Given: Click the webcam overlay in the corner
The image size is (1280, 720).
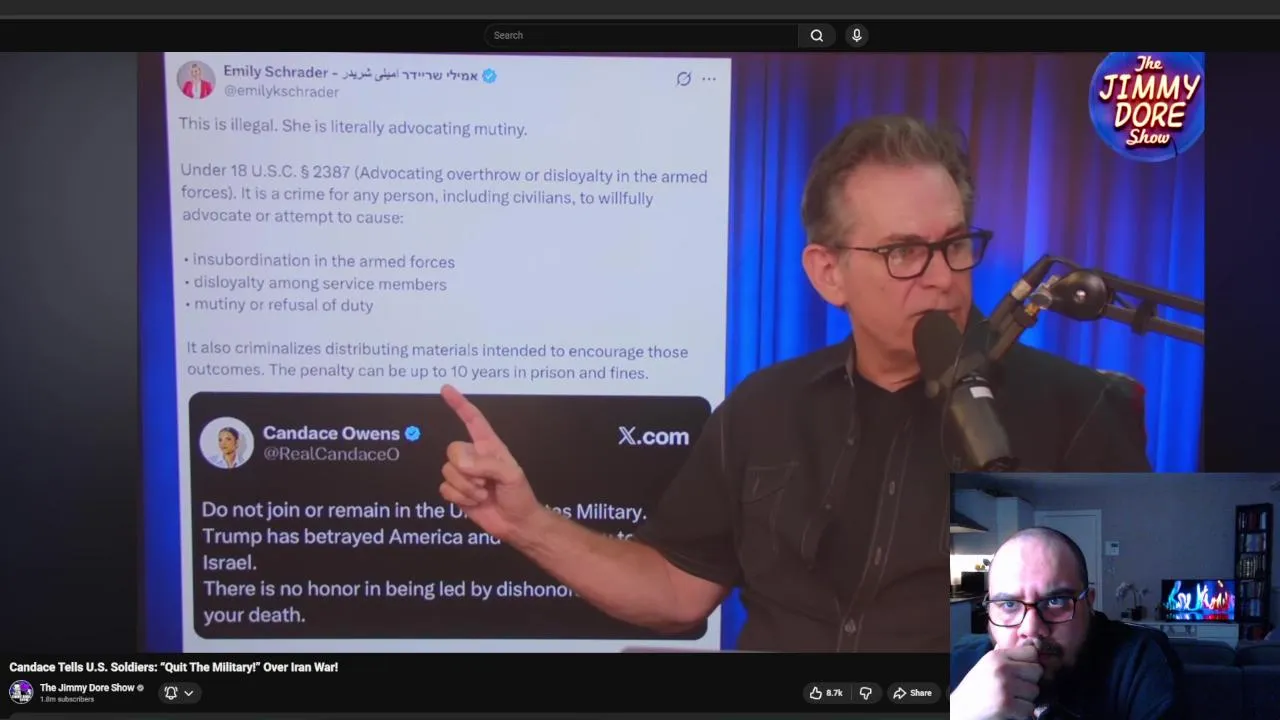Looking at the screenshot, I should coord(1114,596).
